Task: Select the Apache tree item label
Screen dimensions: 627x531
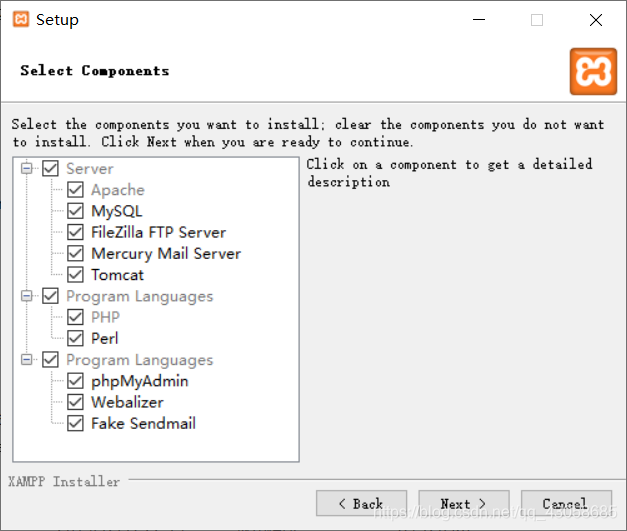Action: (118, 190)
